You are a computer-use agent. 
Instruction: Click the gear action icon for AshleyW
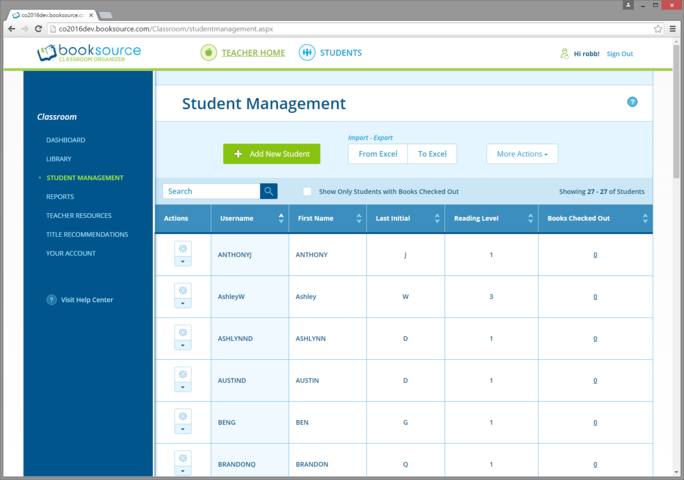[x=183, y=290]
